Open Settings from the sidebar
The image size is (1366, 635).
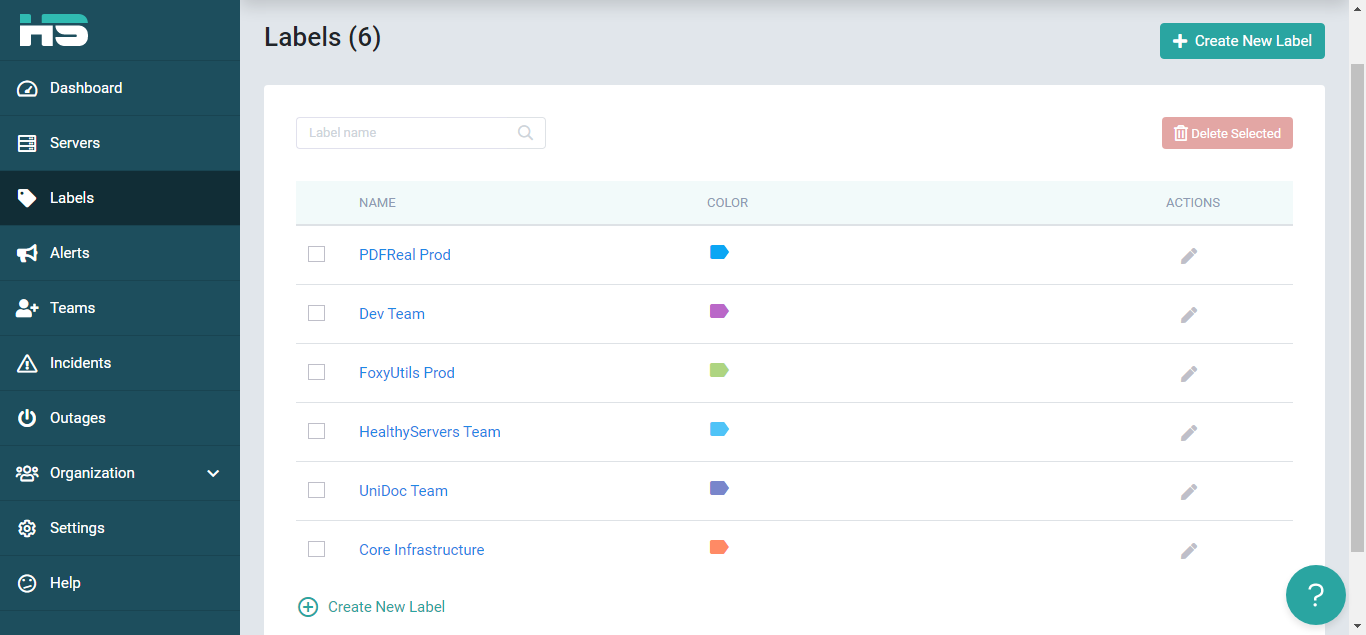click(120, 528)
